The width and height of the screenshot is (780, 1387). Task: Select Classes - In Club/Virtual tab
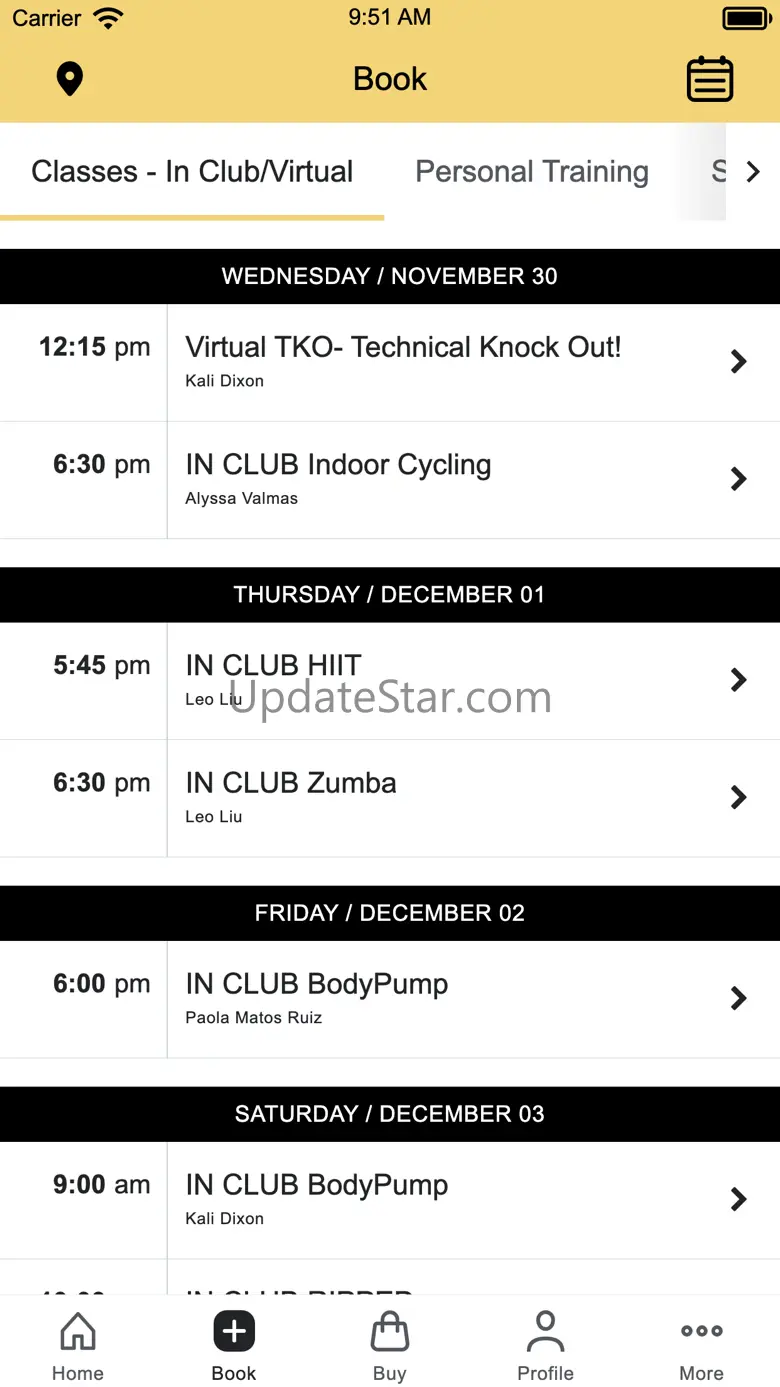pos(192,172)
